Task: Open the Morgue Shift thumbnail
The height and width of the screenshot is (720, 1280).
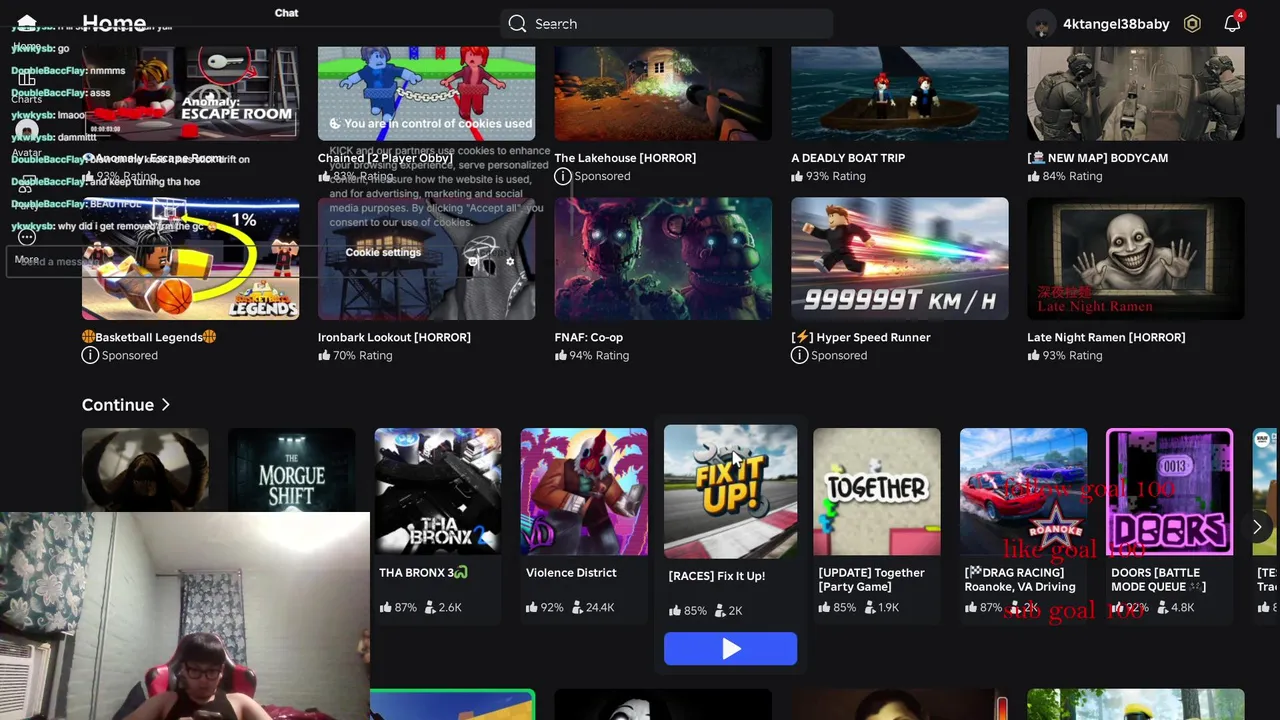Action: tap(291, 491)
